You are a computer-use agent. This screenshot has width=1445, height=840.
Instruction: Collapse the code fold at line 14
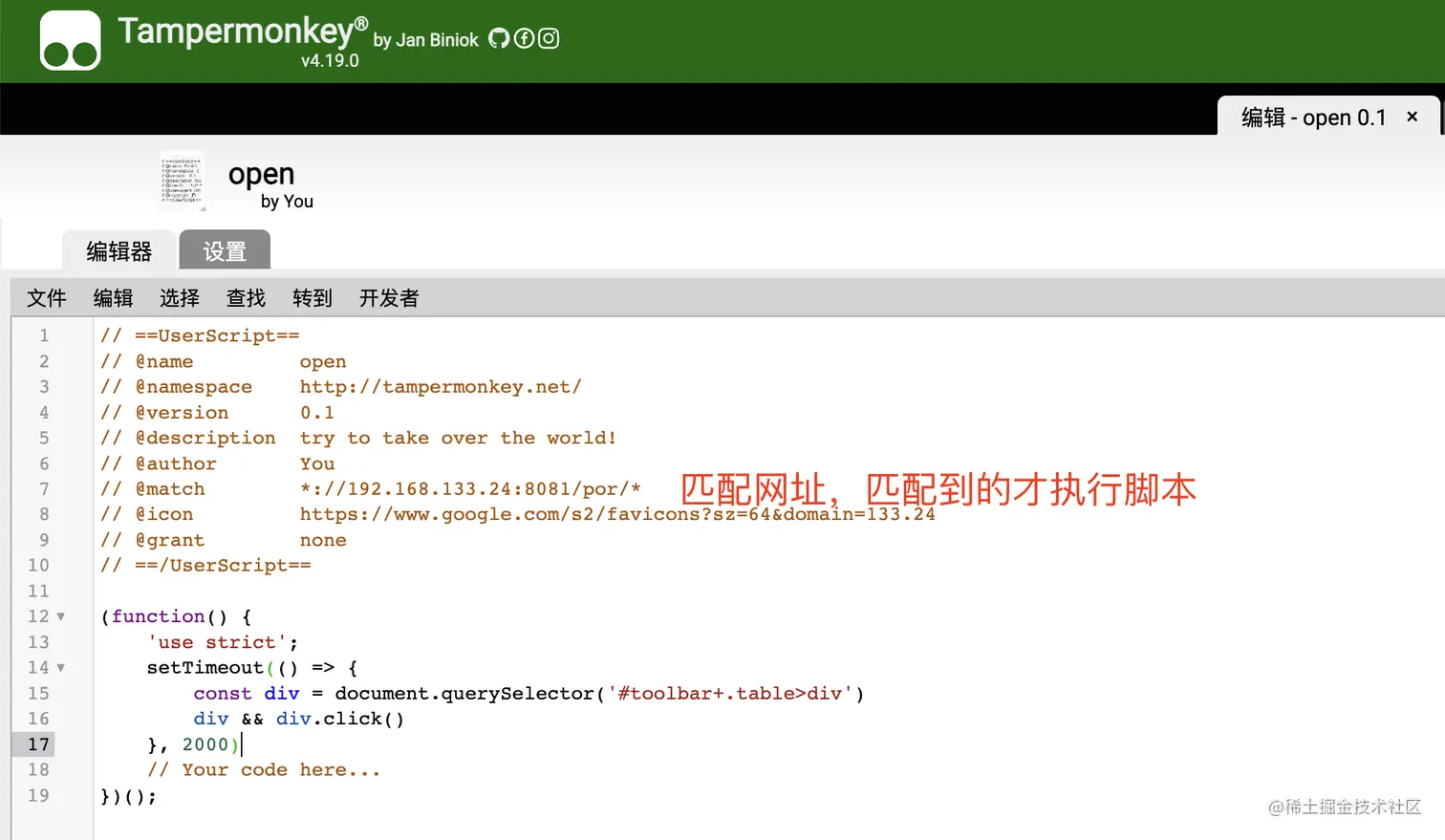[61, 668]
